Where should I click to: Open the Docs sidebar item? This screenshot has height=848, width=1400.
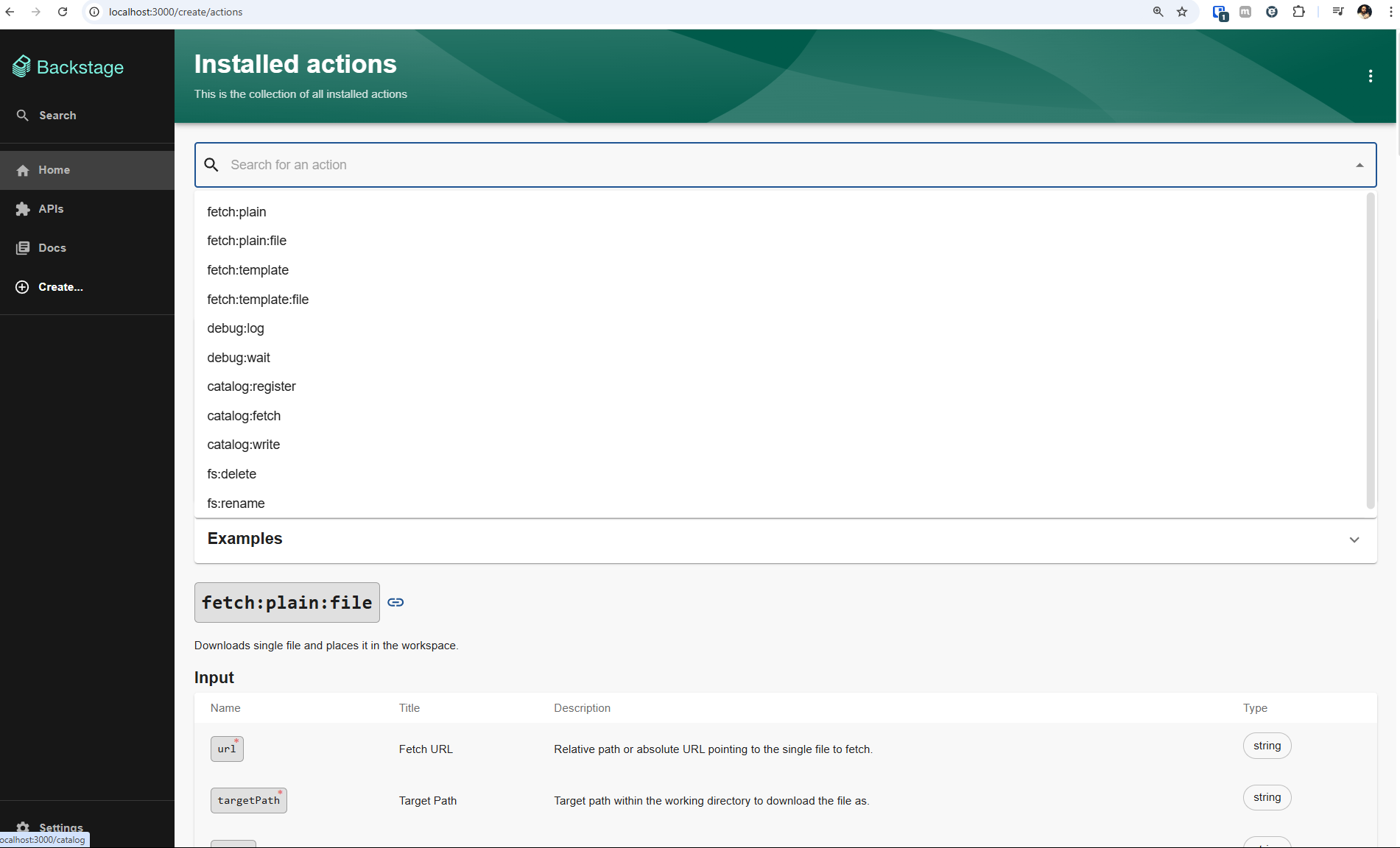(x=52, y=248)
